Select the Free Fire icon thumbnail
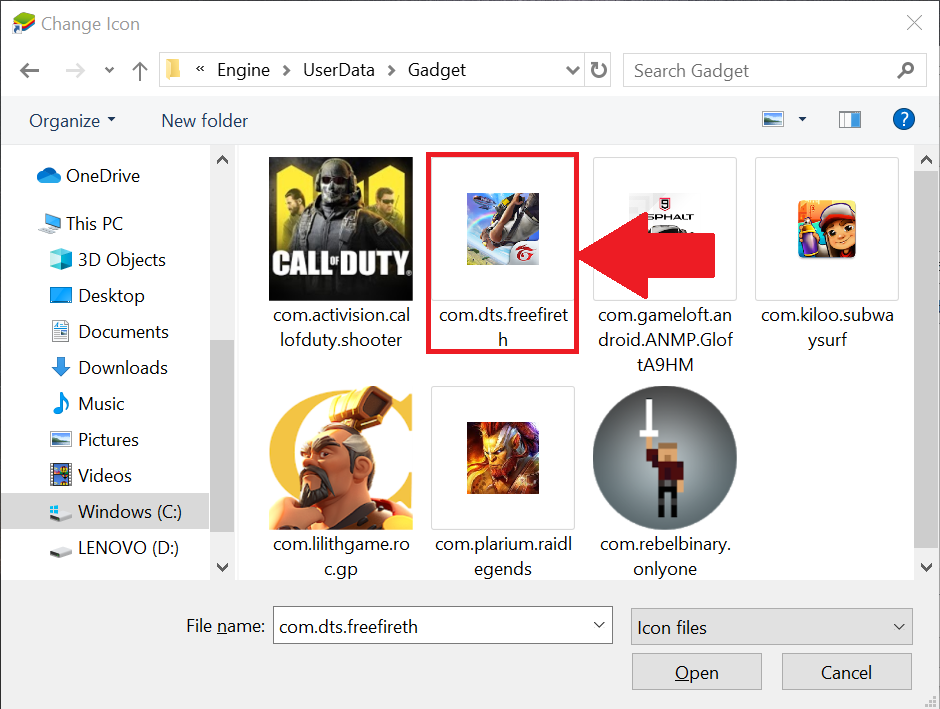Image resolution: width=940 pixels, height=709 pixels. pos(502,228)
